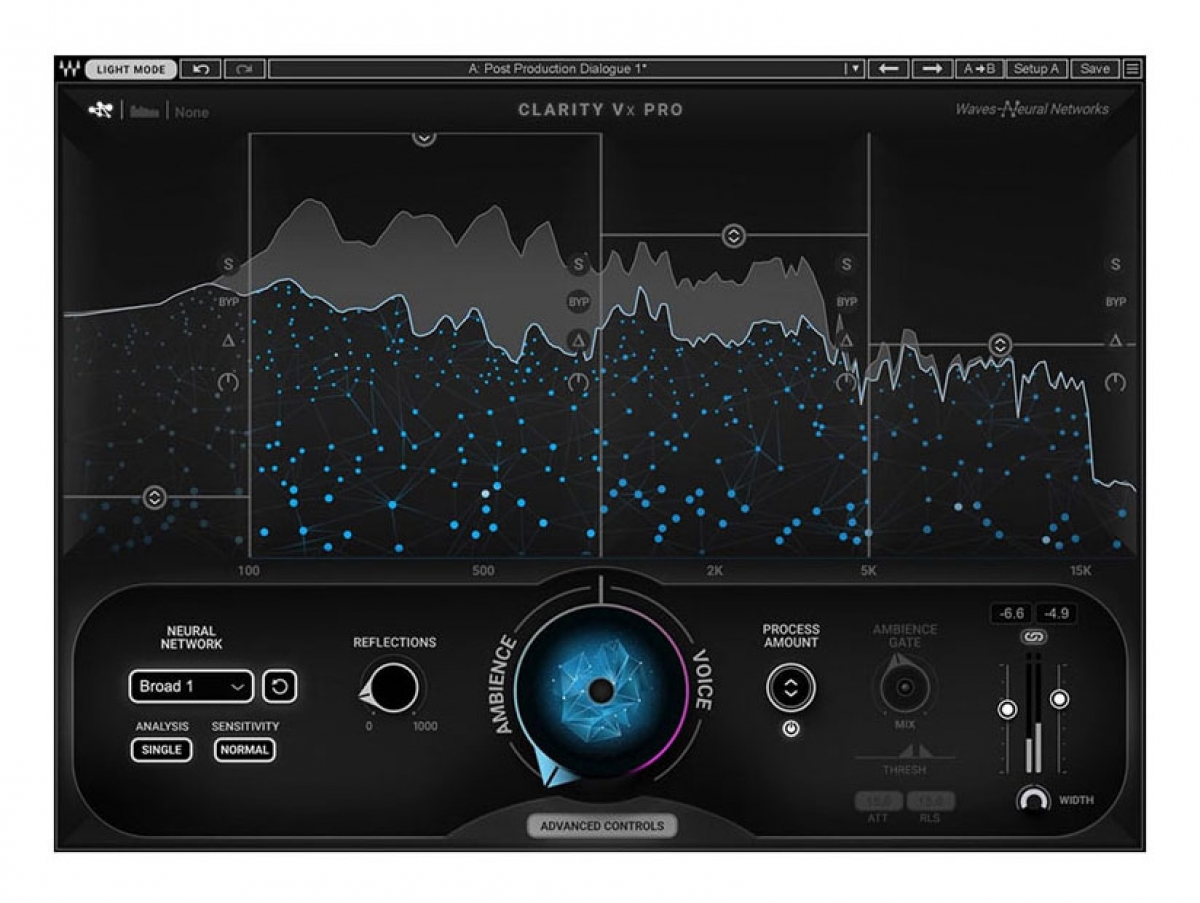
Task: Click the -6.6 output level value
Action: coord(1012,613)
